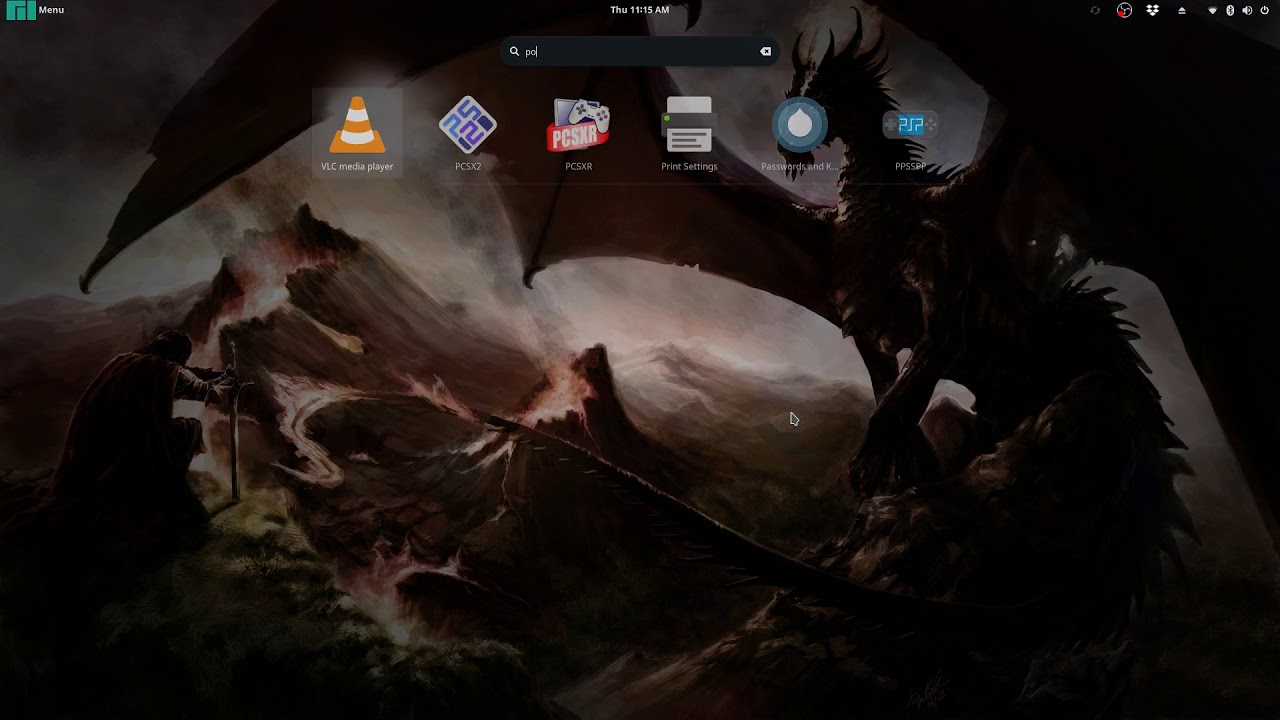Viewport: 1280px width, 720px height.
Task: Open the Dropbox tray icon
Action: pos(1153,10)
